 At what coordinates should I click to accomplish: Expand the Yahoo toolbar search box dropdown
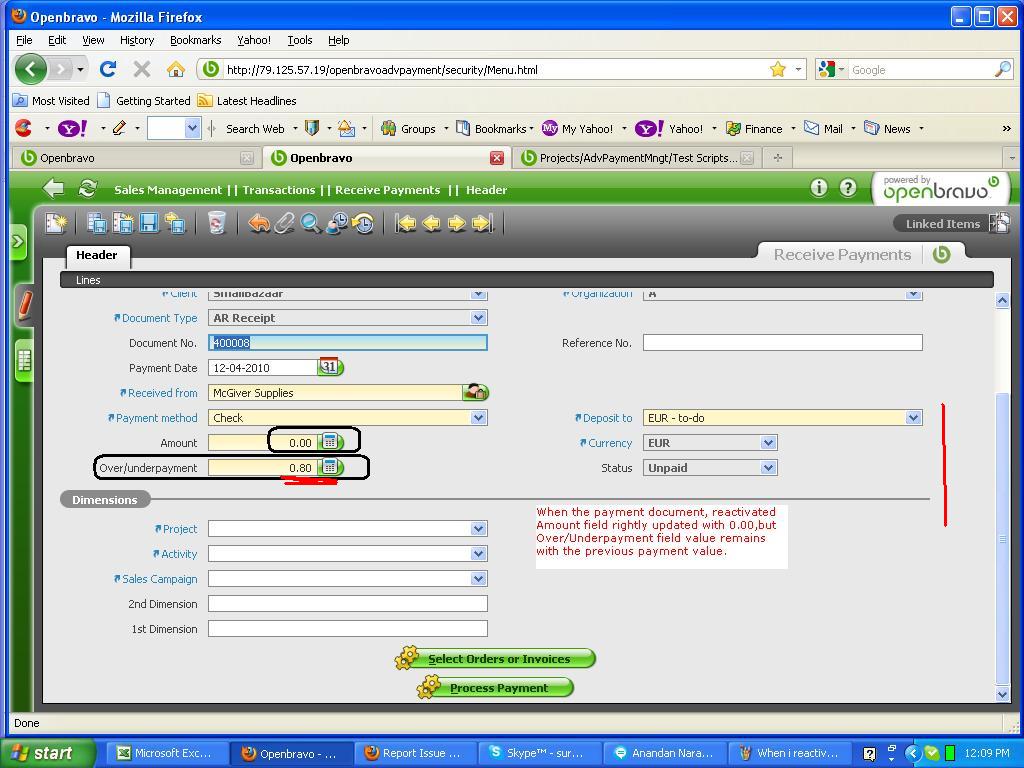click(192, 128)
